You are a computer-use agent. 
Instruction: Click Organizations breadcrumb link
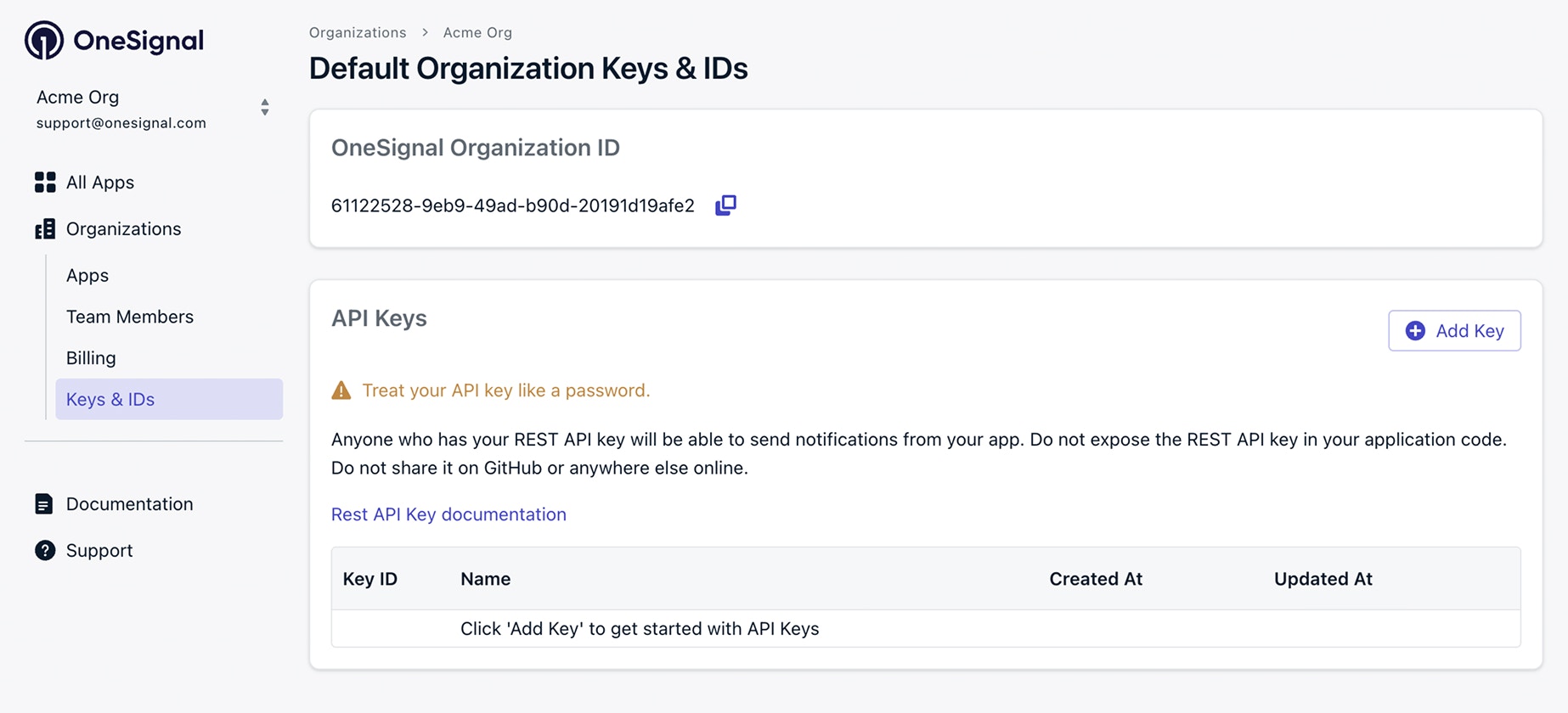358,32
